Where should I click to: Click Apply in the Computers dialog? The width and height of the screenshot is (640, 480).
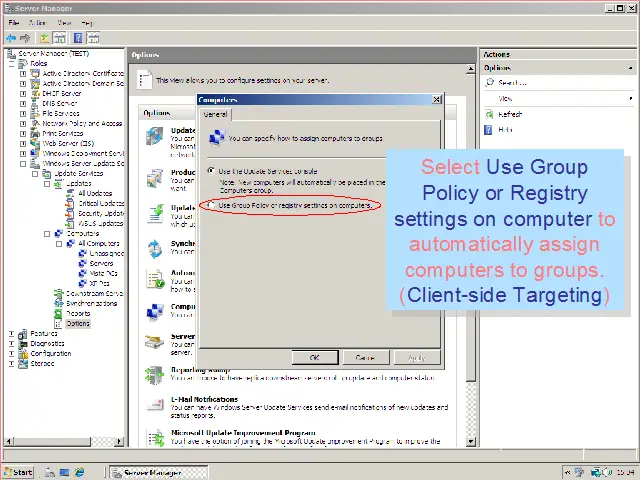(x=416, y=358)
